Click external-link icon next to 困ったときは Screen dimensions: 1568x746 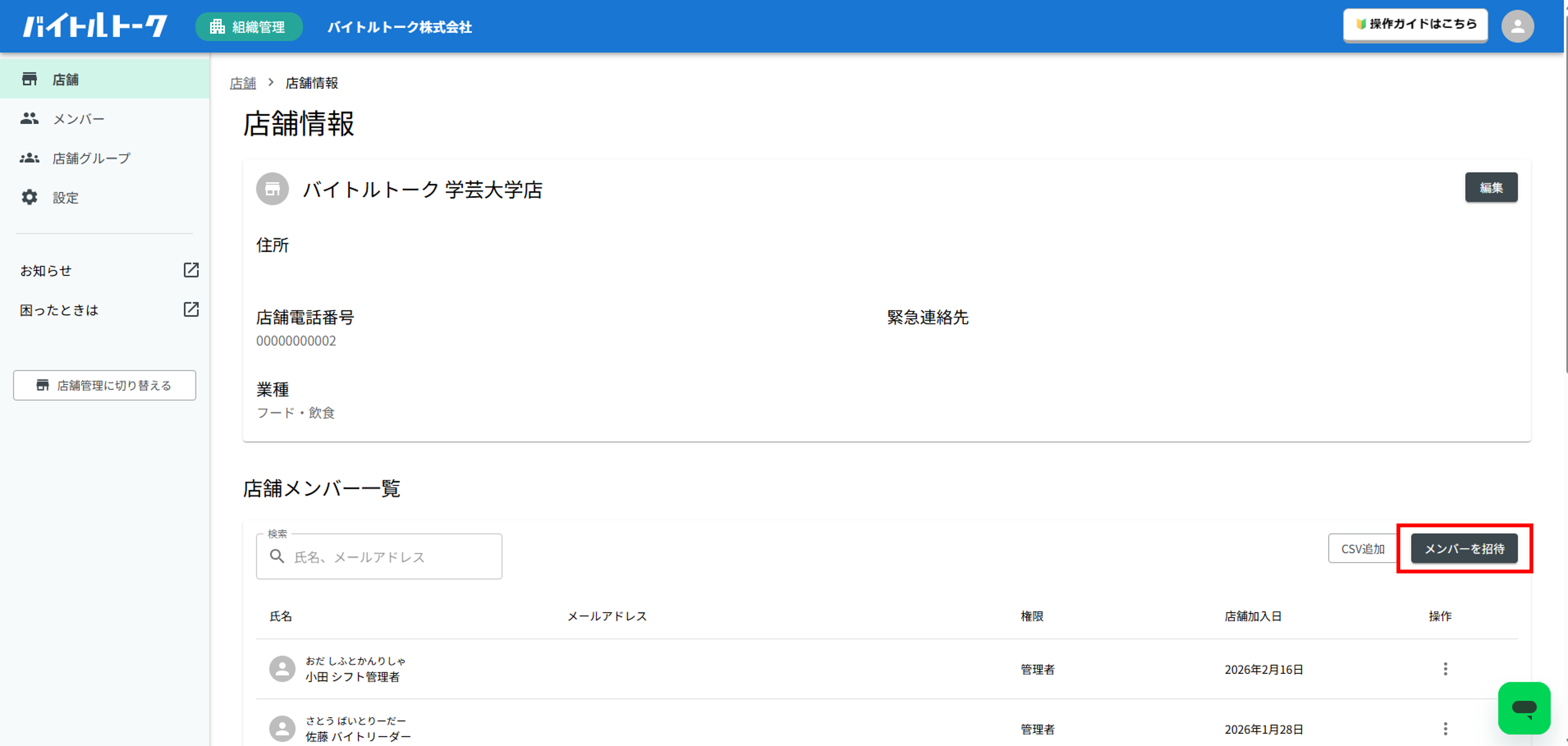point(191,310)
